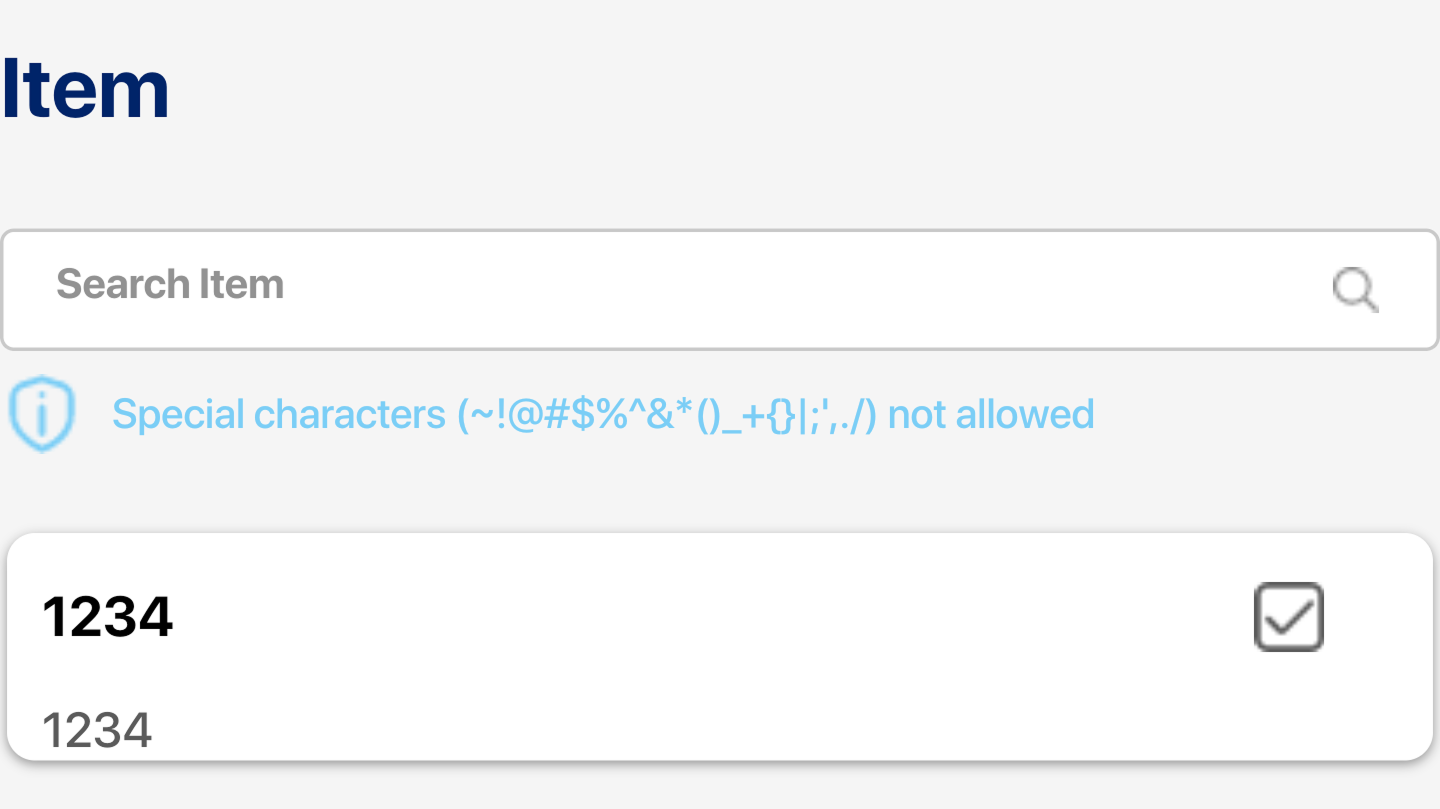The height and width of the screenshot is (809, 1440).
Task: Click the Item page heading
Action: point(84,90)
